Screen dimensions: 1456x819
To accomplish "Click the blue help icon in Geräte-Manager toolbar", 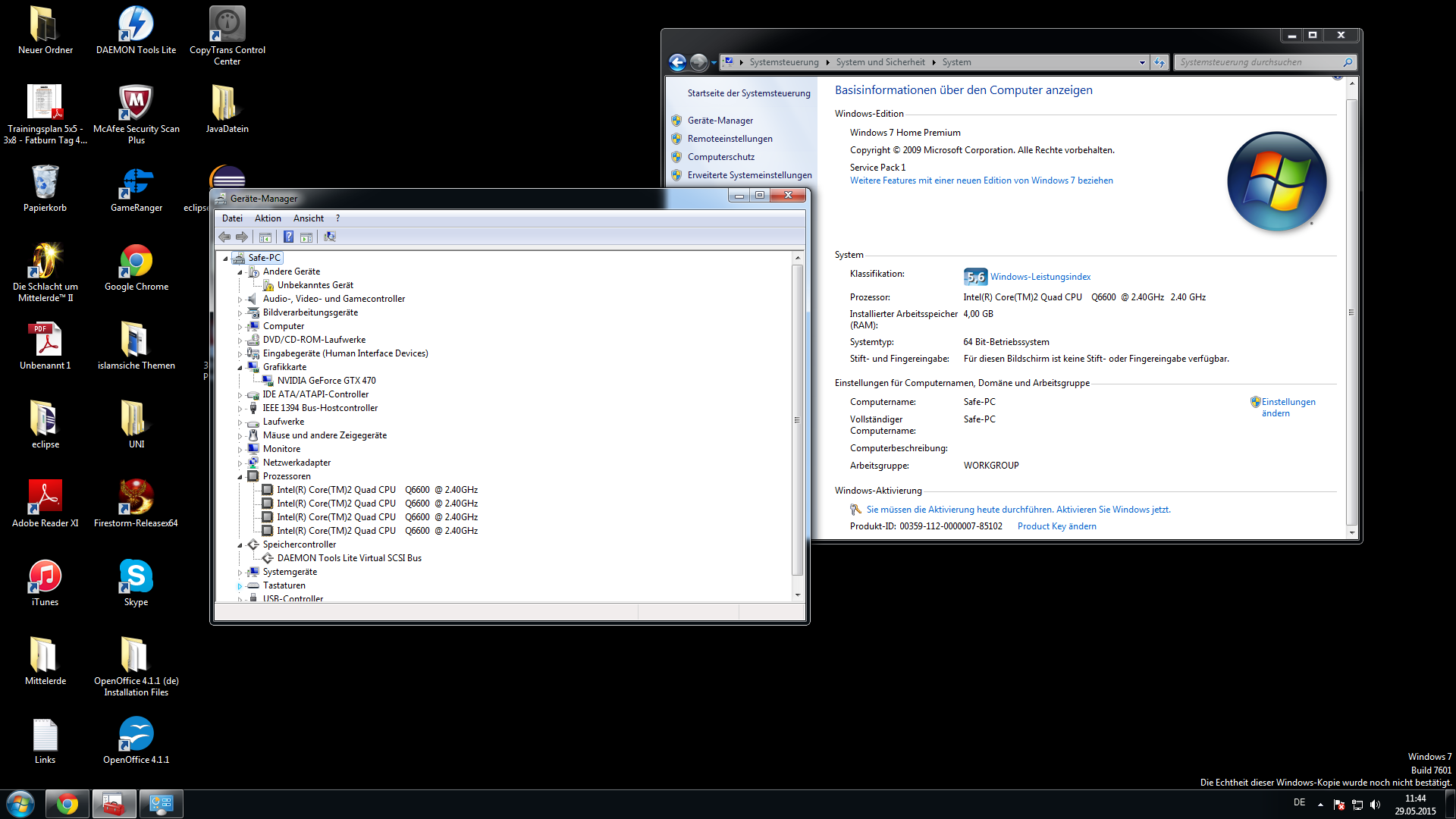I will (288, 237).
